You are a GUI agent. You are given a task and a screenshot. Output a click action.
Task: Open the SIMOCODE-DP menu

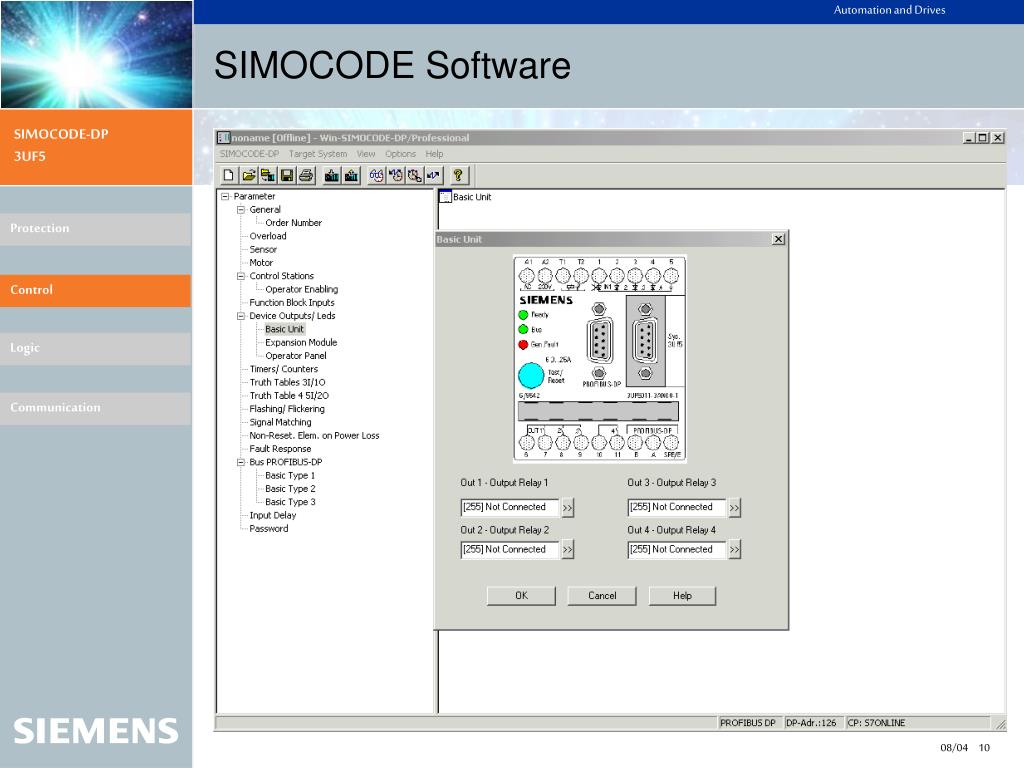tap(249, 154)
